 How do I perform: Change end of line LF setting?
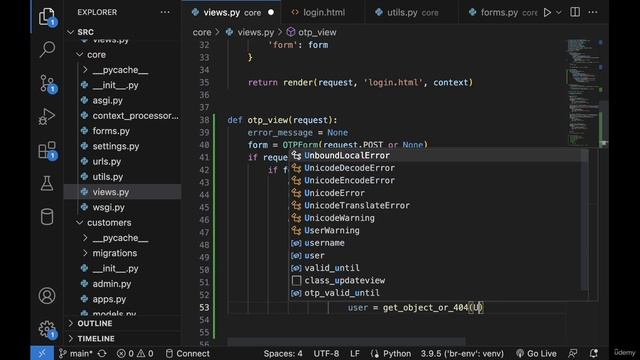click(355, 353)
